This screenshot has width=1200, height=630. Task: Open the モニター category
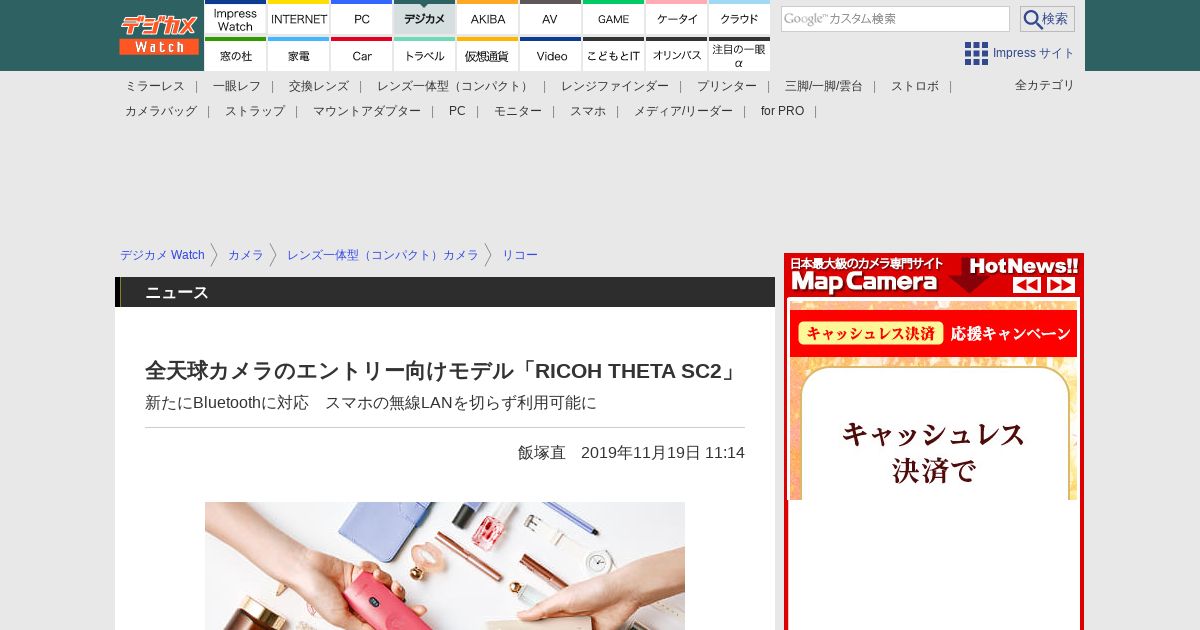pyautogui.click(x=518, y=111)
